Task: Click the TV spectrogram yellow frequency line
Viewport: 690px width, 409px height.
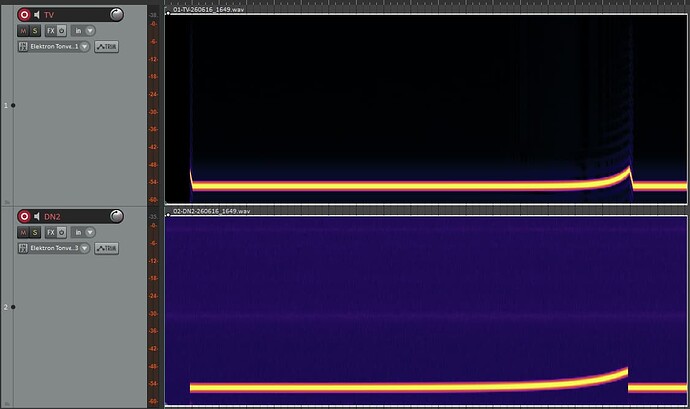Action: click(x=396, y=186)
